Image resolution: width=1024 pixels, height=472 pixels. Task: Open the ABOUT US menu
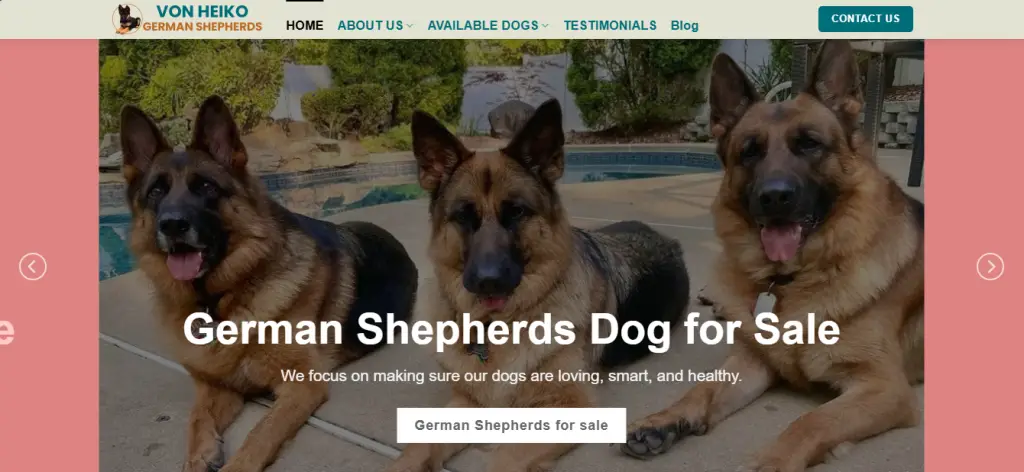tap(370, 25)
